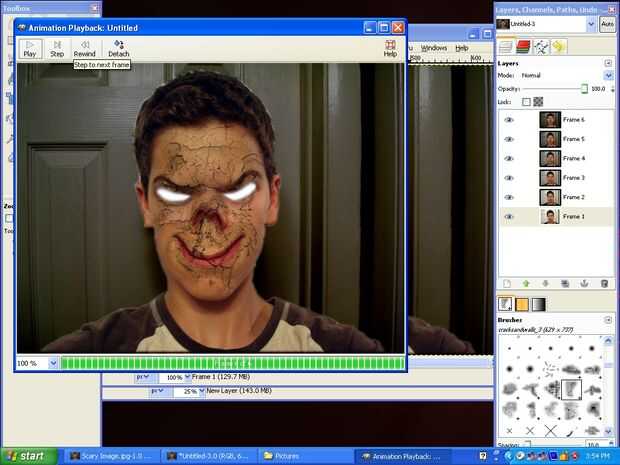Toggle the lock pixels checkbox
Image resolution: width=620 pixels, height=465 pixels.
[526, 102]
